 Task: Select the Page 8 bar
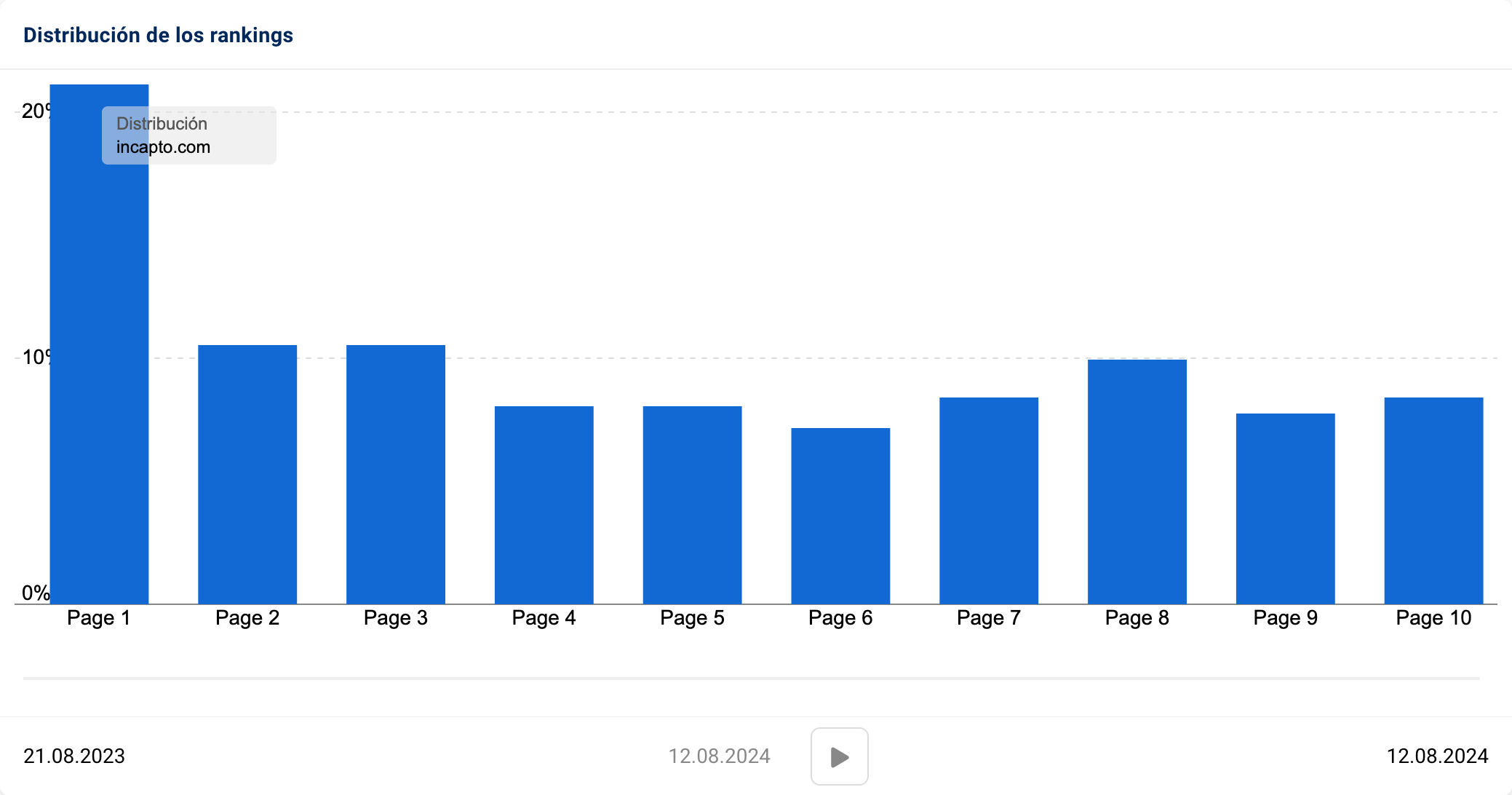click(x=1137, y=482)
